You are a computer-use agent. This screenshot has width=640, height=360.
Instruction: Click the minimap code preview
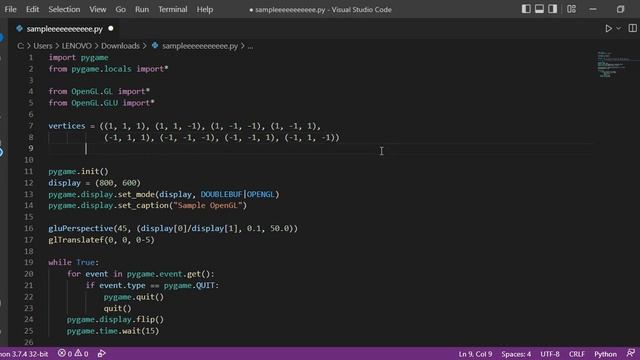point(611,64)
